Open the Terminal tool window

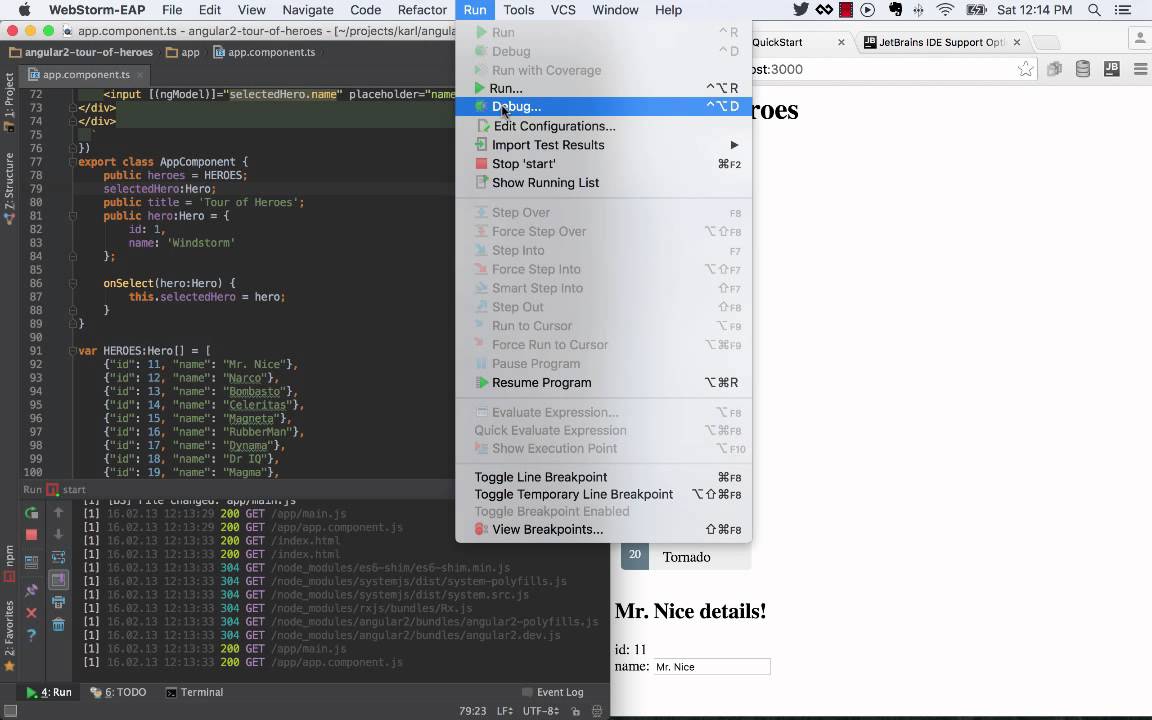[x=195, y=692]
